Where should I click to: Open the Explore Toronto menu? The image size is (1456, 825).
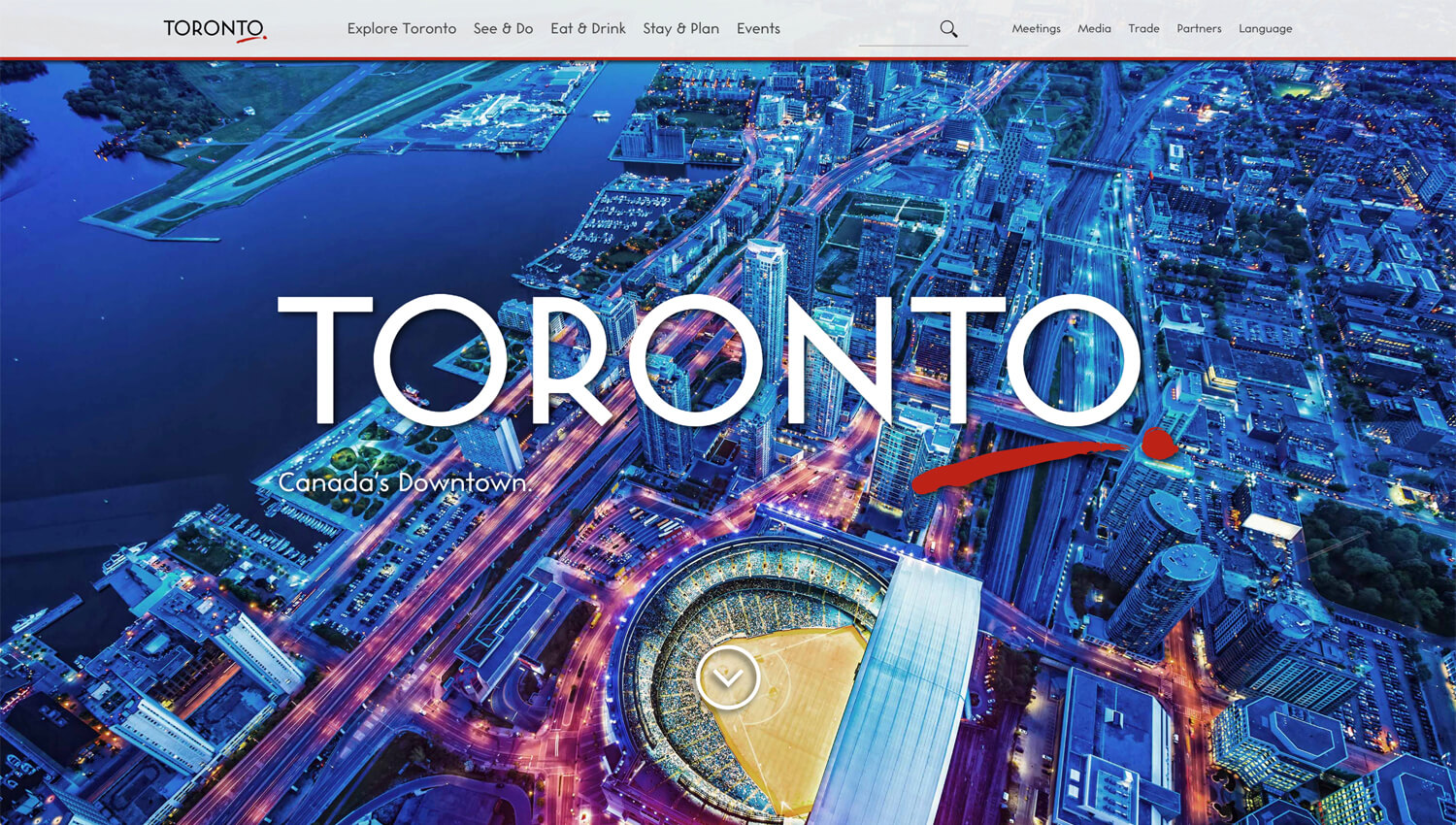402,29
